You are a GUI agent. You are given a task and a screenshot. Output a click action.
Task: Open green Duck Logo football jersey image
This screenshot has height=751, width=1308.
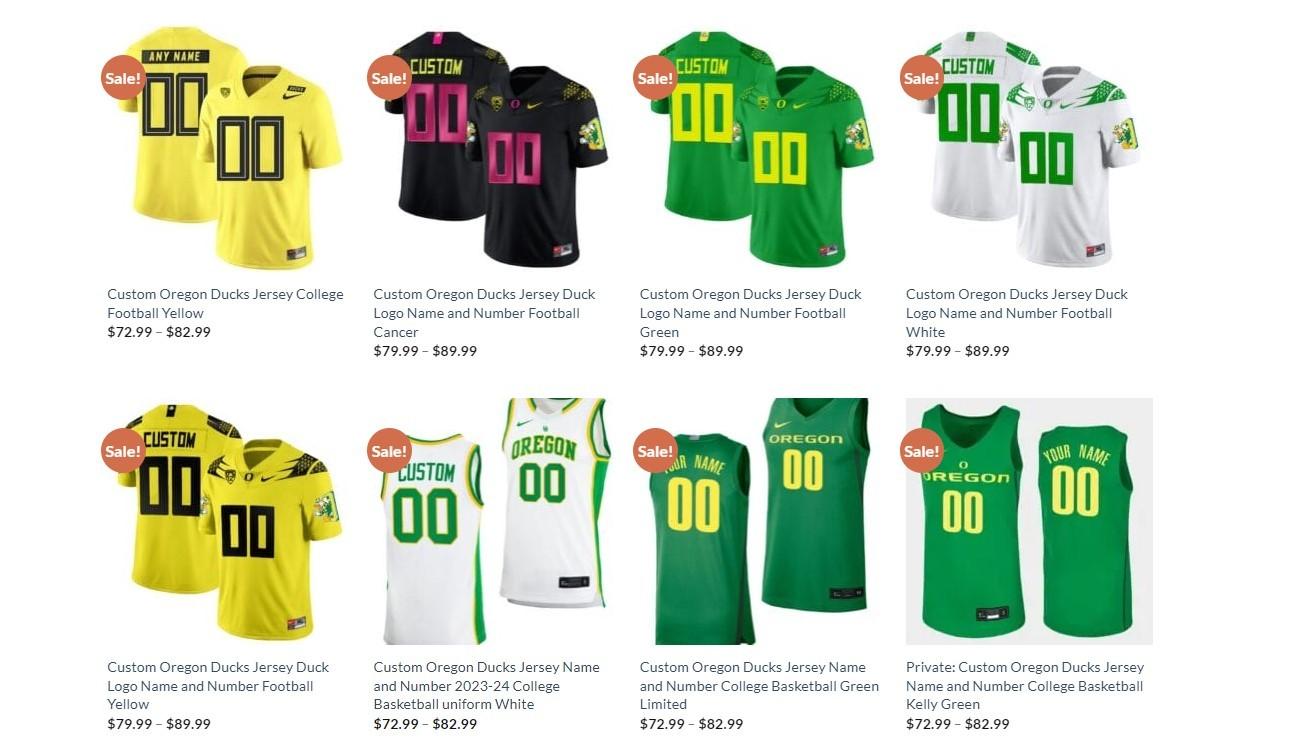[763, 148]
